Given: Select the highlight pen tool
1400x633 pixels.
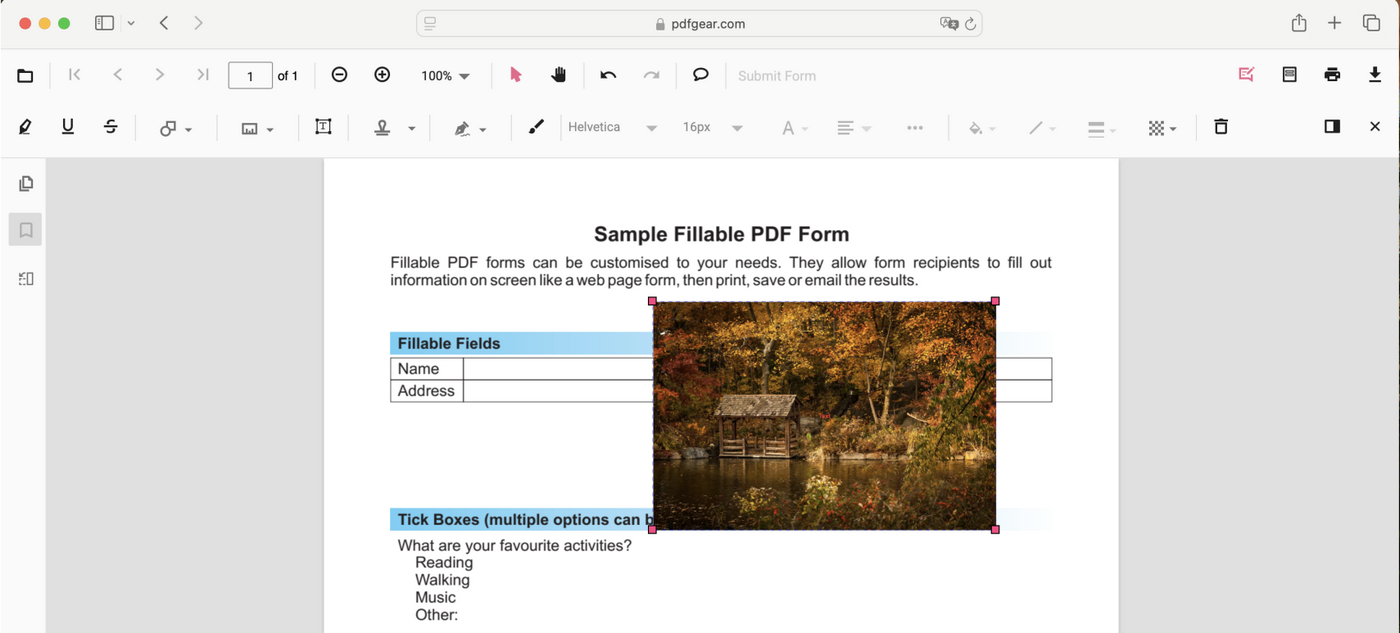Looking at the screenshot, I should click(x=25, y=127).
